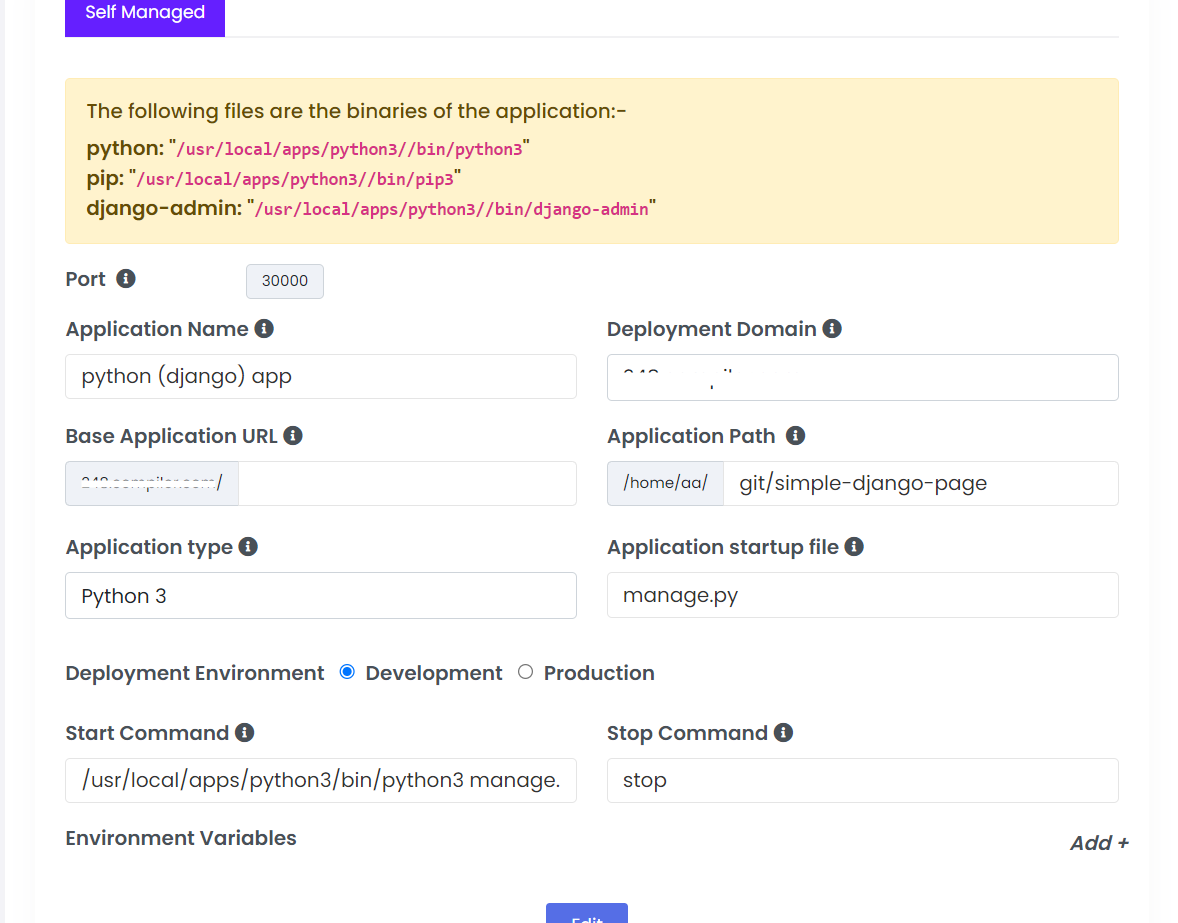Open the Application type Python 3 dropdown
This screenshot has width=1178, height=923.
coord(320,596)
